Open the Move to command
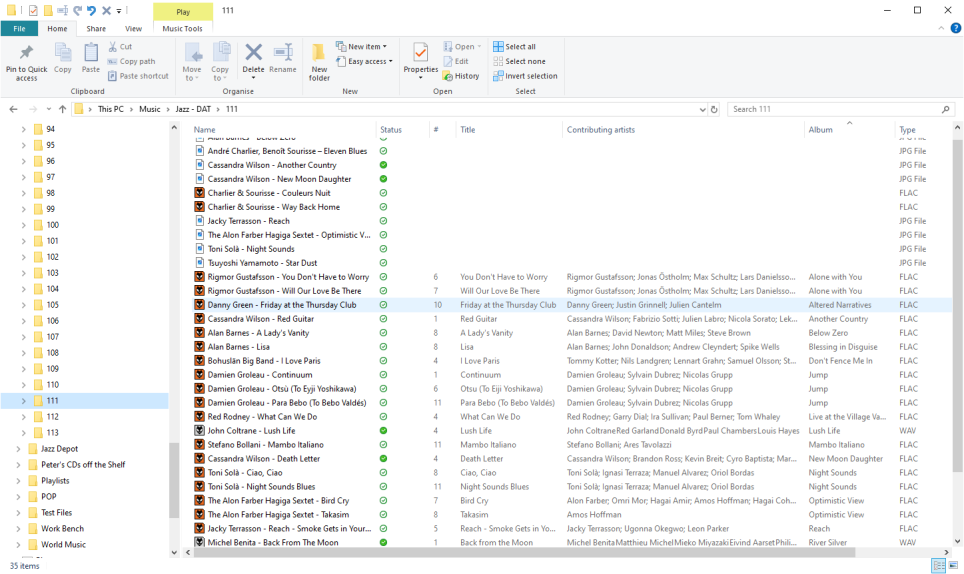Screen dimensions: 964x574 192,62
